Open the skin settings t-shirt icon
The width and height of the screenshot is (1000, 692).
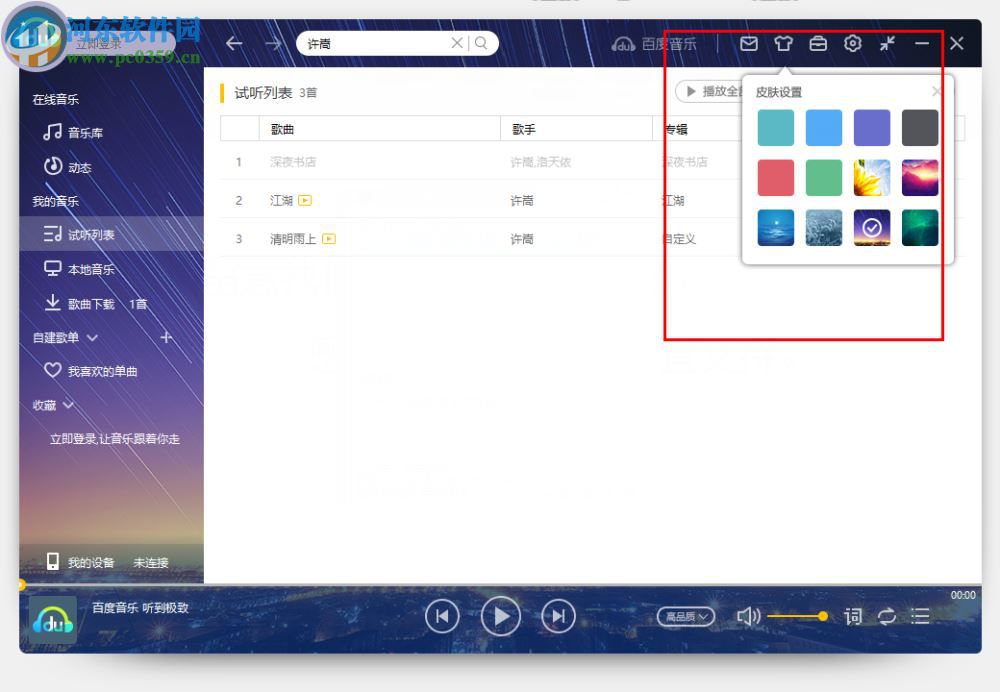(x=784, y=43)
